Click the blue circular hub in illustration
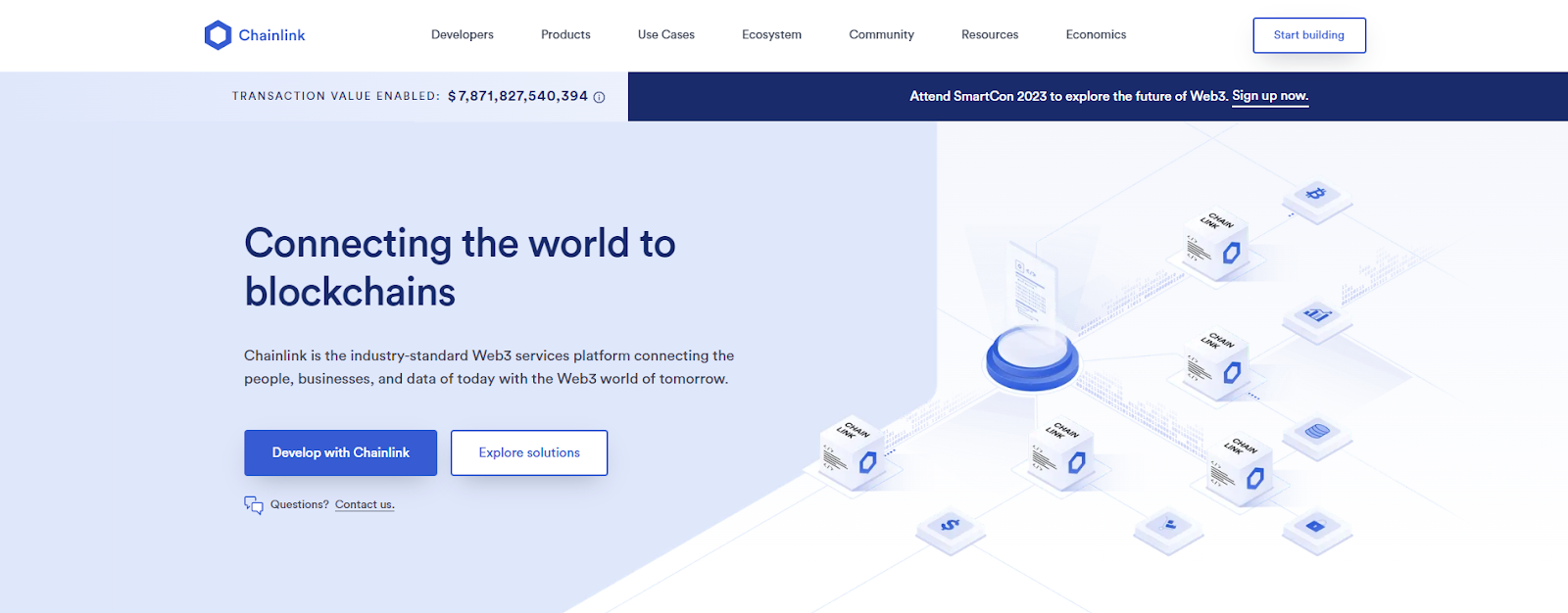This screenshot has width=1568, height=613. pos(1032,356)
